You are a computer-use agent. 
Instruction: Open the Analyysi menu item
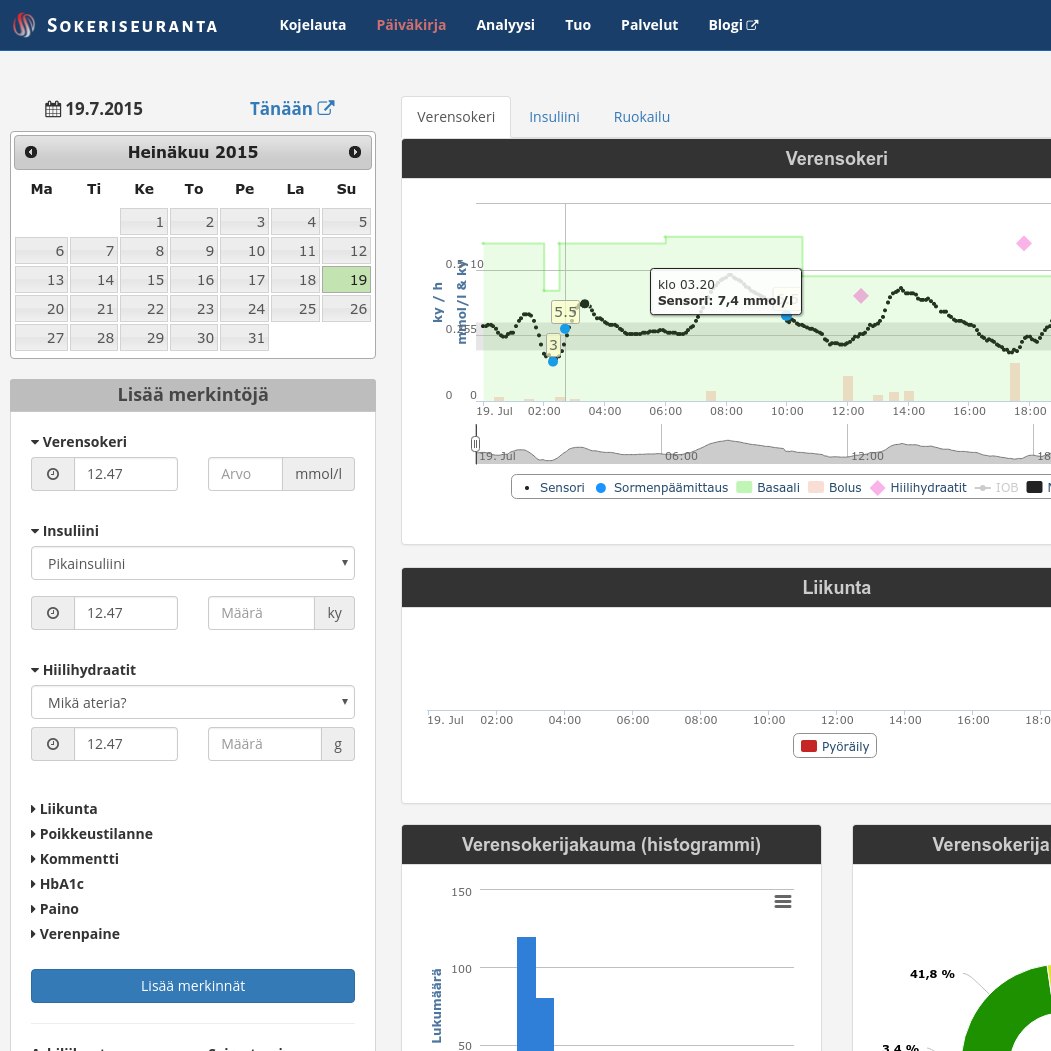[x=505, y=25]
